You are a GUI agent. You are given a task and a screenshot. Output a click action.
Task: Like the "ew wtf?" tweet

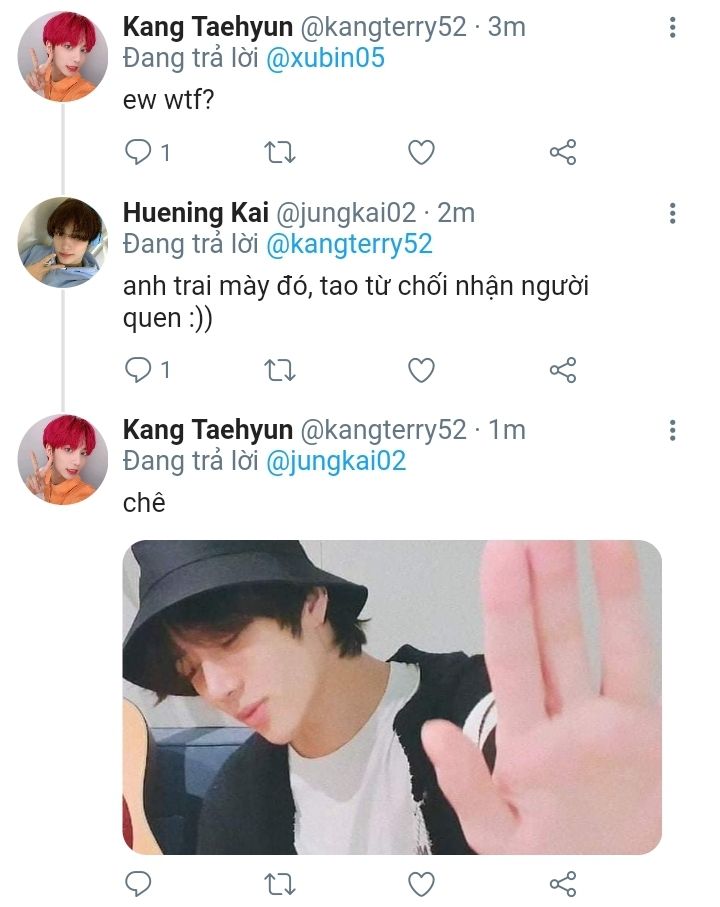422,153
